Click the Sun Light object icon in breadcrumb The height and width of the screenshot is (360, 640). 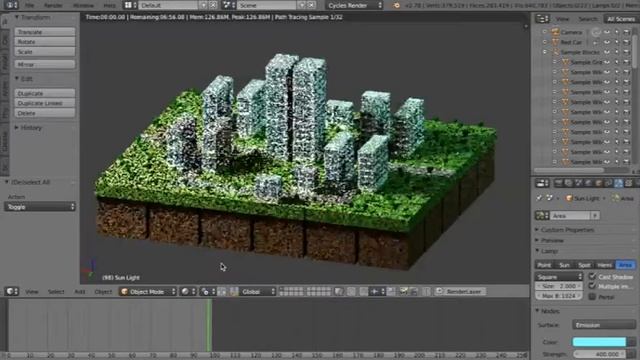pyautogui.click(x=569, y=198)
